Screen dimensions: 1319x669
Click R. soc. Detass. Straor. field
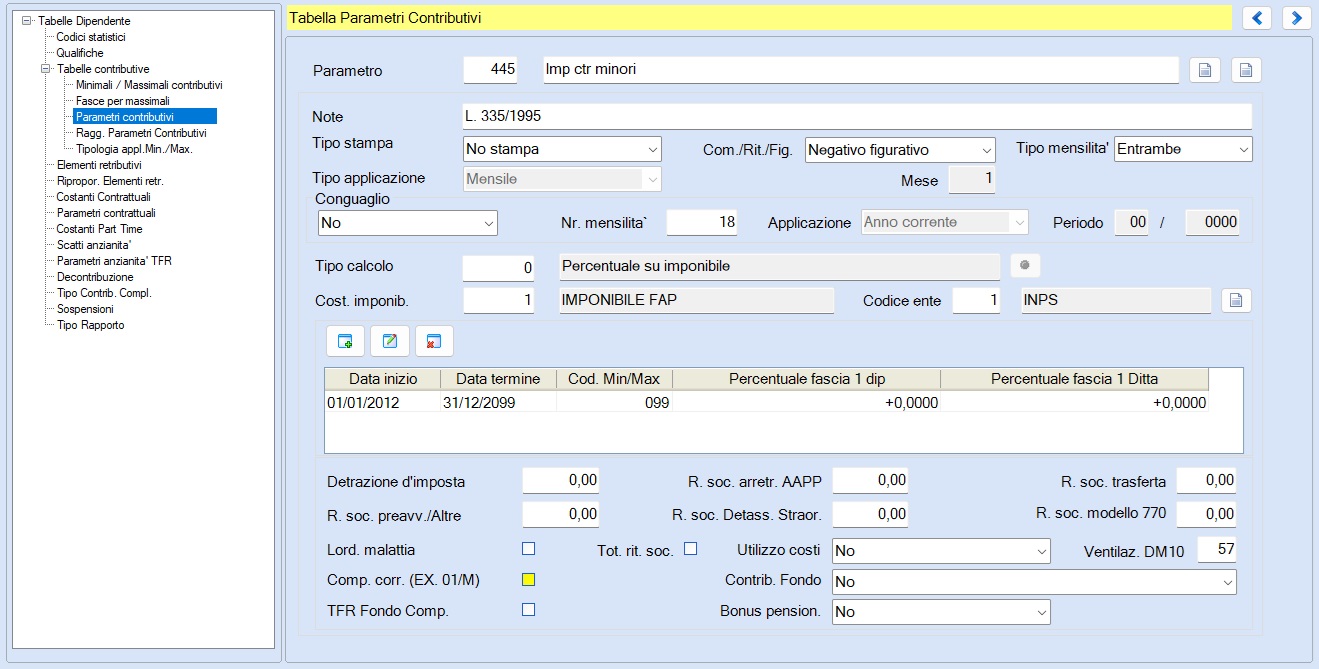click(870, 515)
